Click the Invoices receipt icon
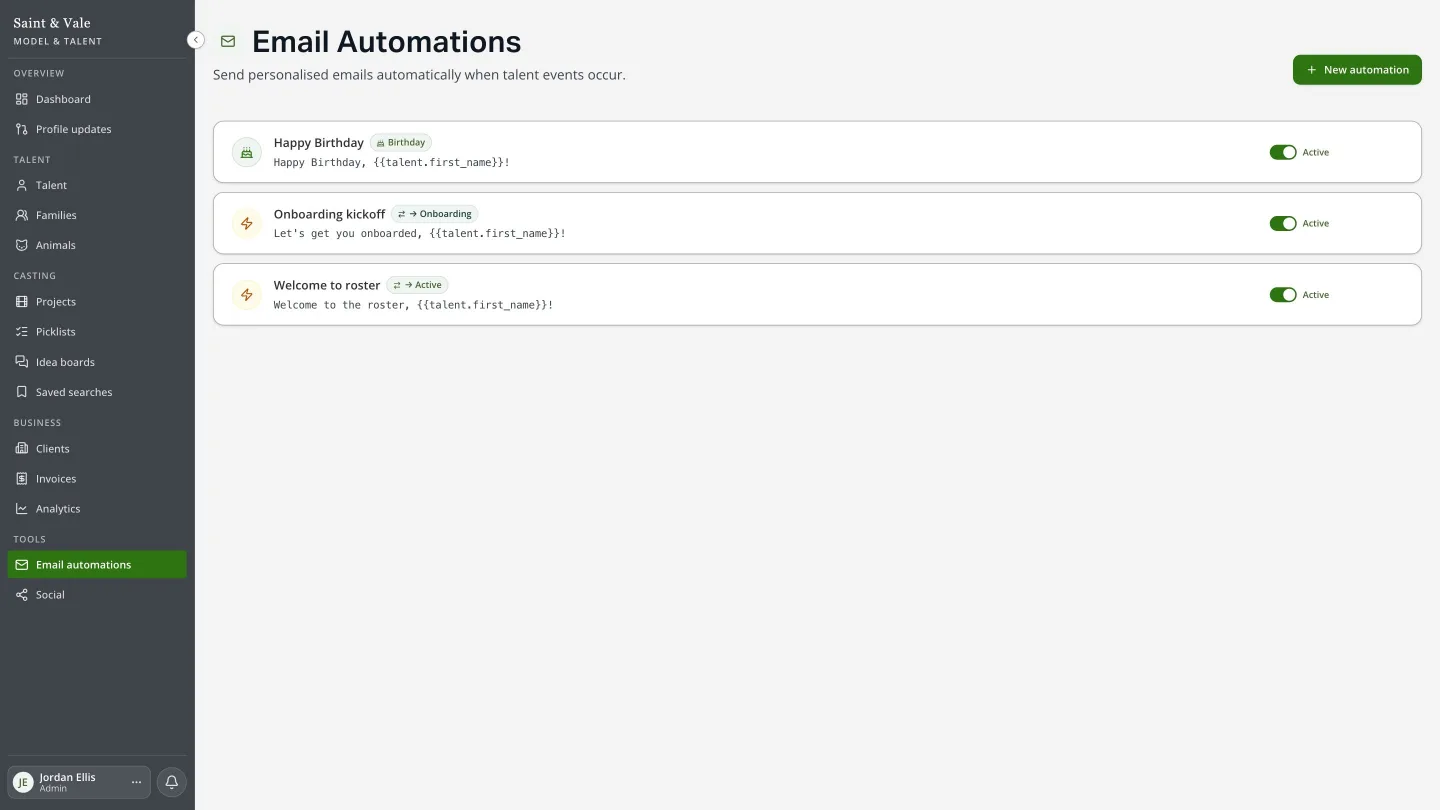1440x810 pixels. [x=22, y=479]
